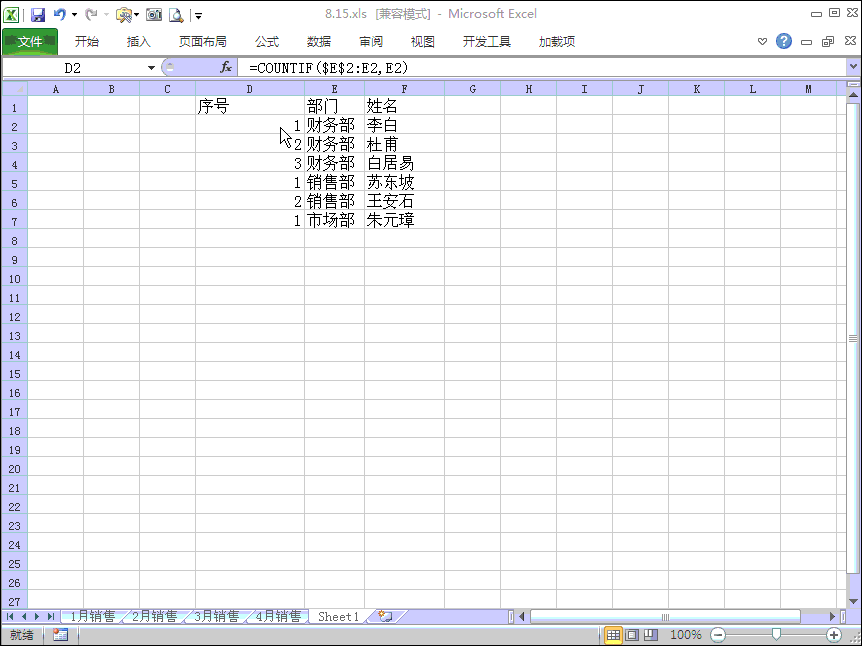Open the 开发工具 ribbon tab
Viewport: 862px width, 646px height.
point(487,42)
